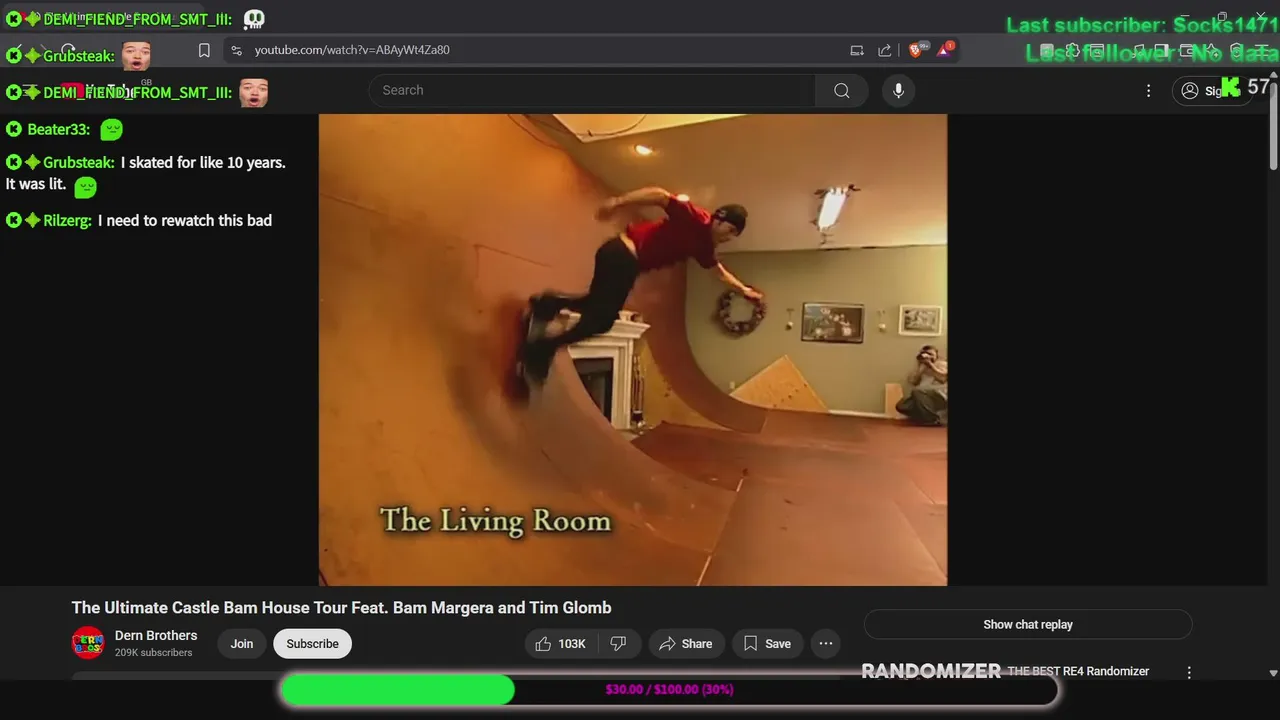
Task: Dislike the video with thumbs down
Action: [618, 644]
